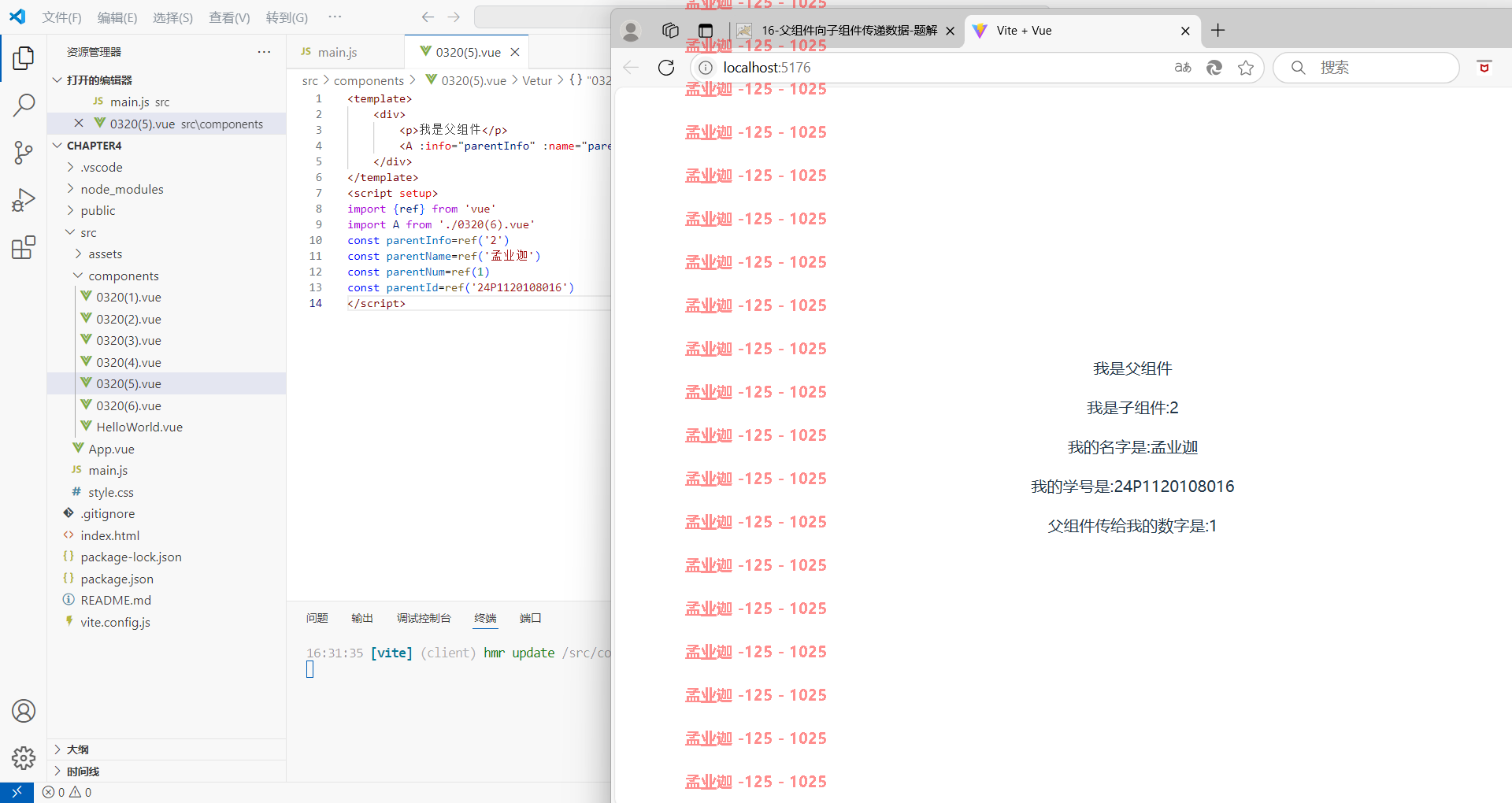Close 0320(5).vue in open editors list
Screen dimensions: 1512x803
pos(79,123)
